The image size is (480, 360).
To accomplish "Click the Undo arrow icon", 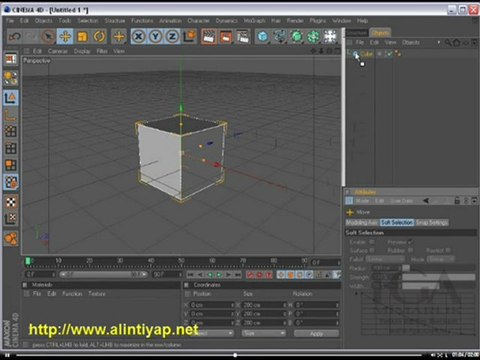I will (x=15, y=36).
